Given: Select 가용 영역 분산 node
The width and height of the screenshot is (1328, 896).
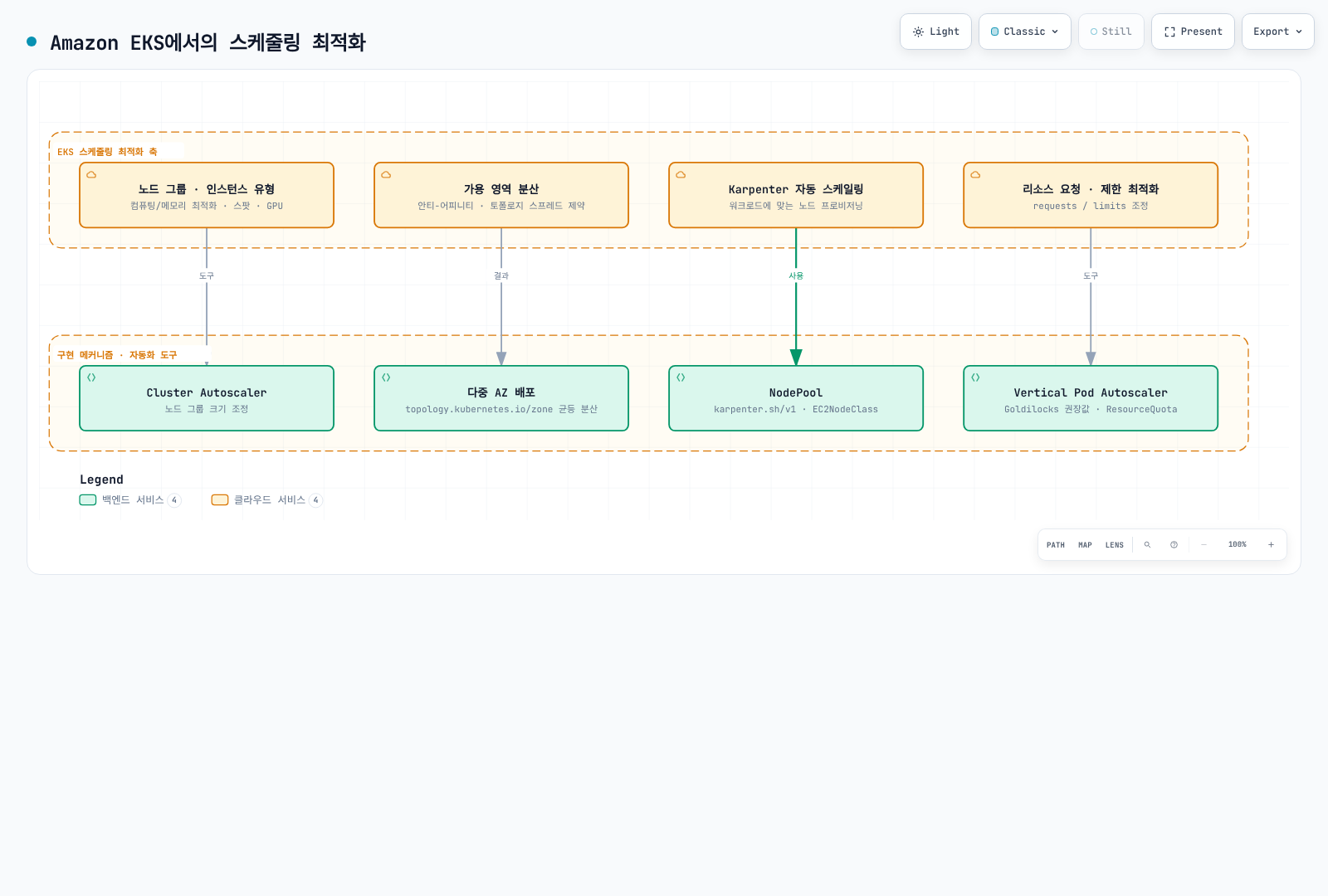Looking at the screenshot, I should 501,195.
